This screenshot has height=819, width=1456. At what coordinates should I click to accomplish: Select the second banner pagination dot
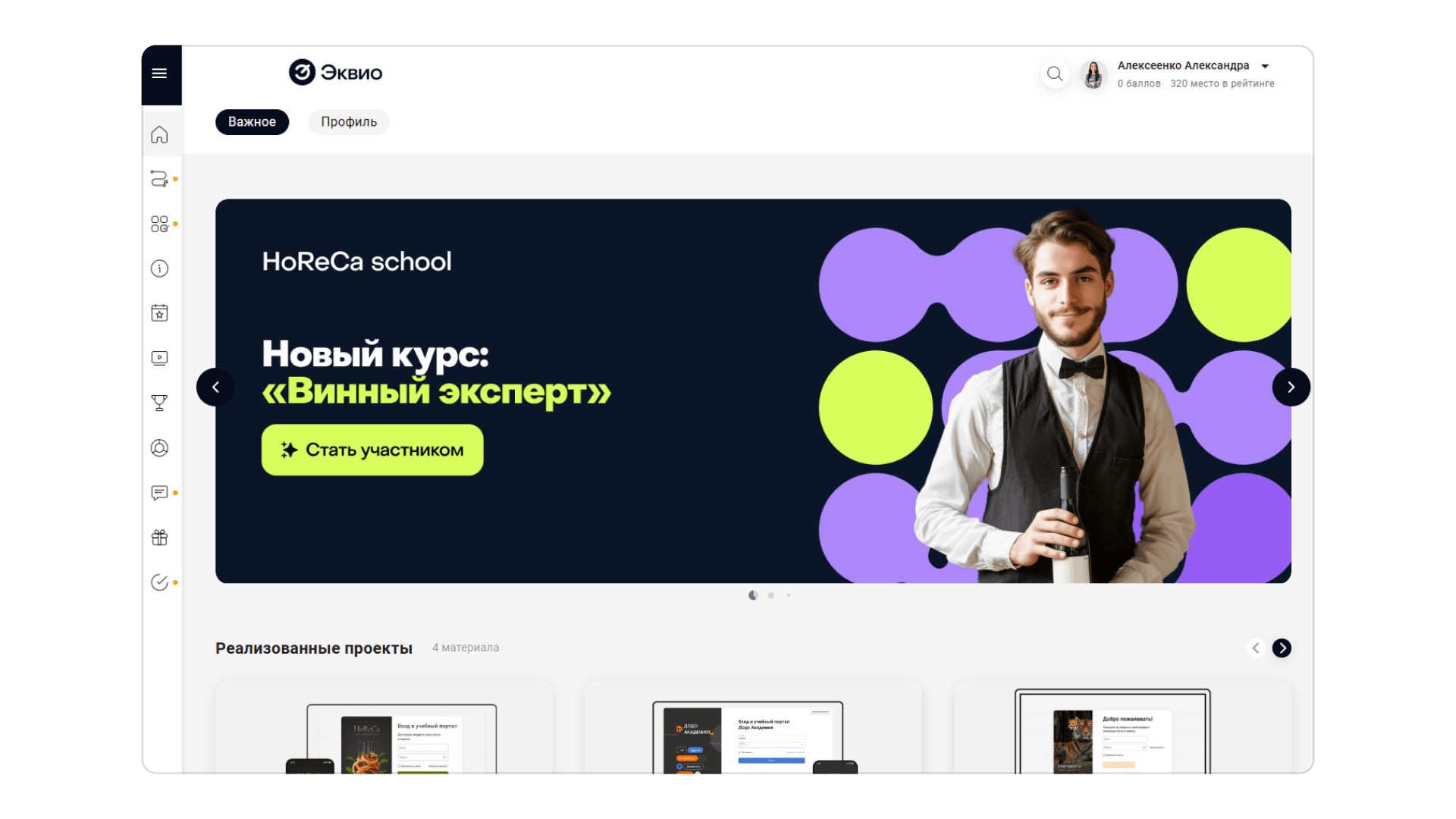coord(771,595)
